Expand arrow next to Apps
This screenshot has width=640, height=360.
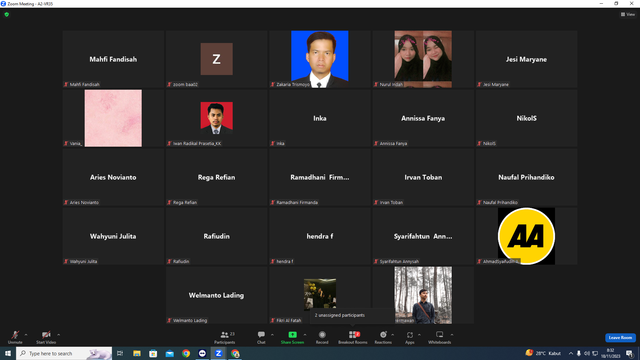(419, 335)
